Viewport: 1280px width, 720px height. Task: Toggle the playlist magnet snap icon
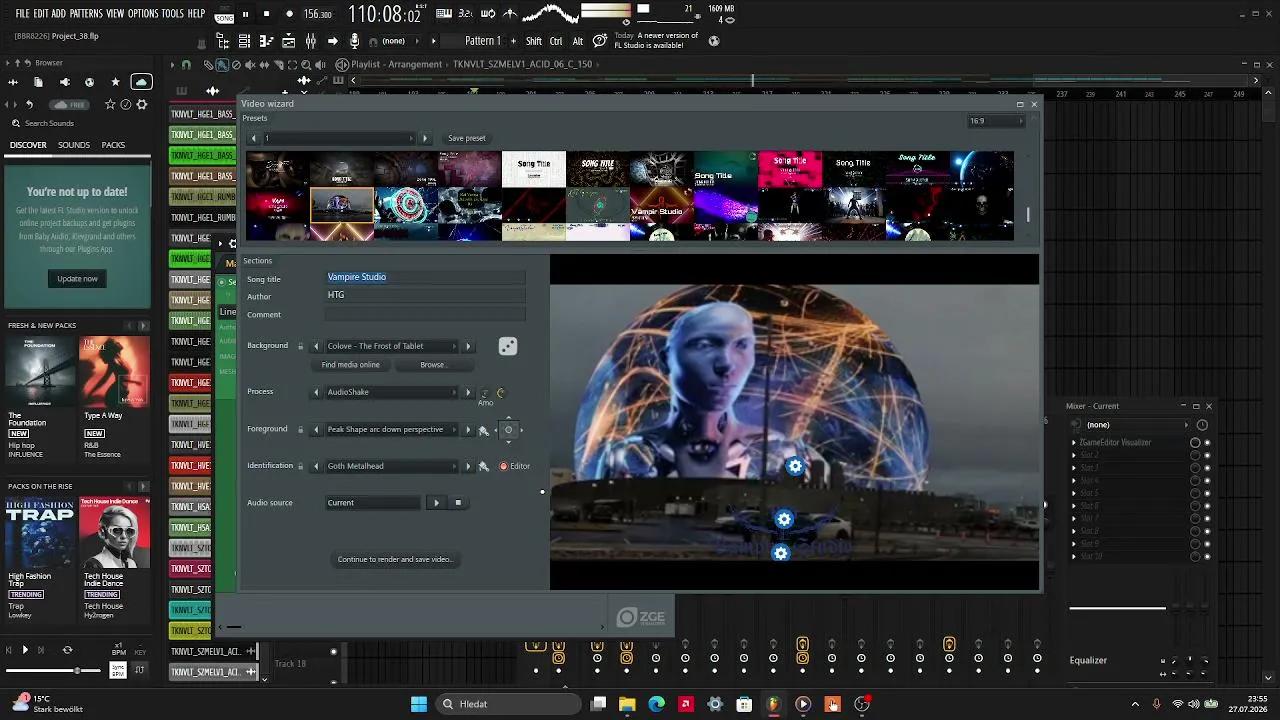186,64
